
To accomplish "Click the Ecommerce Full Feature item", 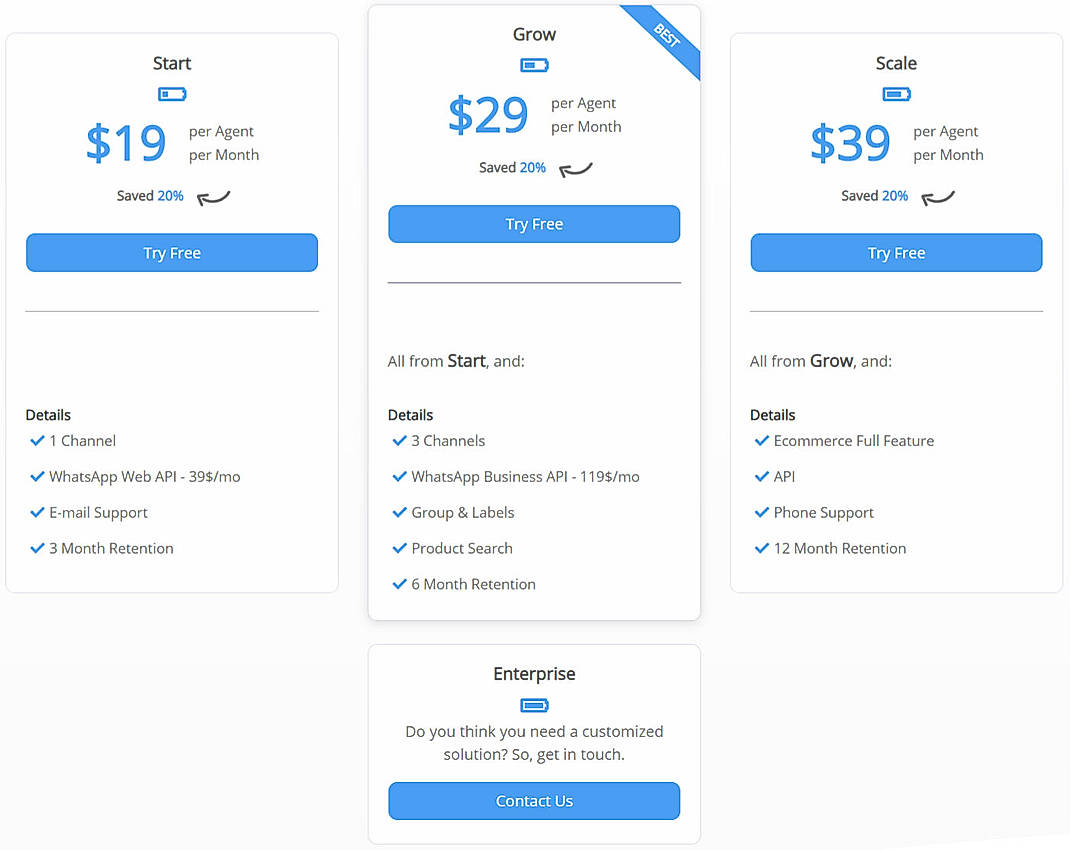I will point(854,441).
